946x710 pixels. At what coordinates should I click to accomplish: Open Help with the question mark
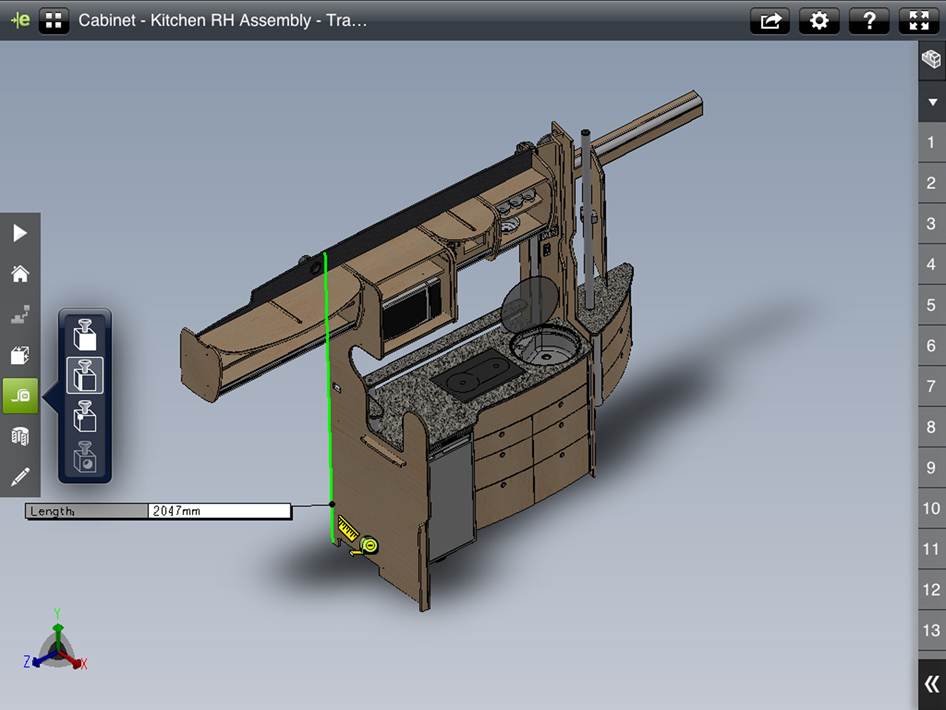click(x=870, y=20)
